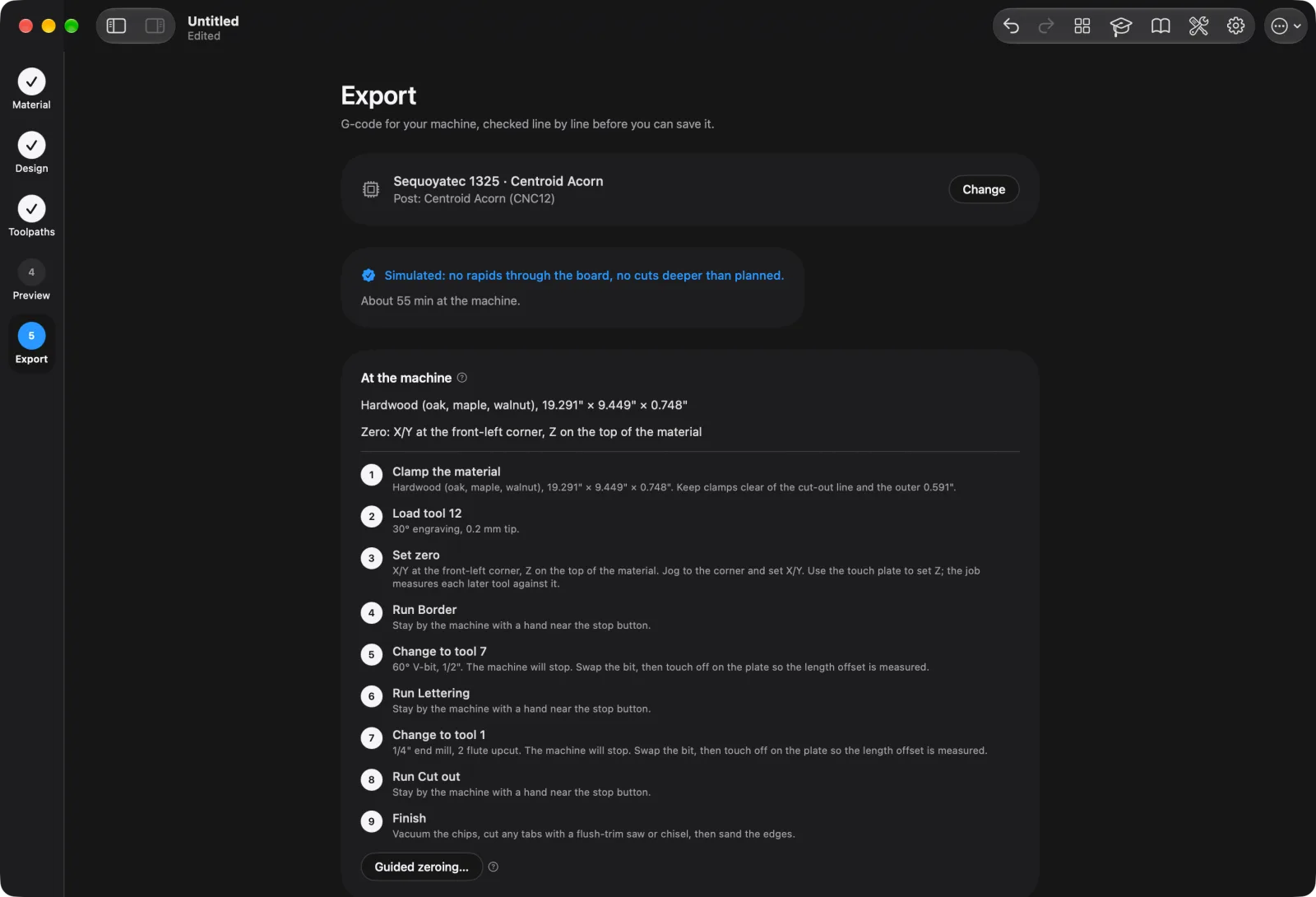
Task: Click the Simulated: no rapids message
Action: 584,276
